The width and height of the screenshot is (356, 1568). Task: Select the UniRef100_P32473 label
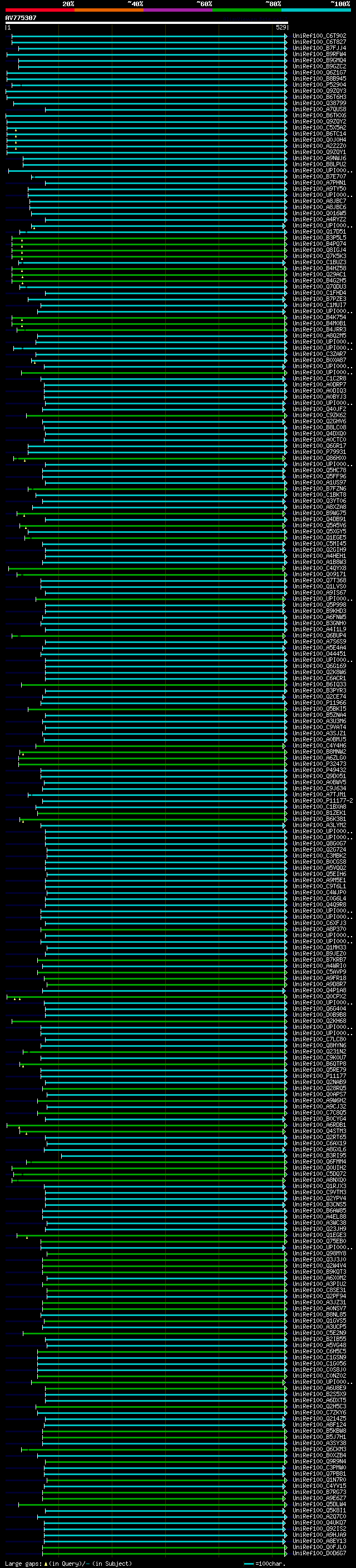[319, 764]
